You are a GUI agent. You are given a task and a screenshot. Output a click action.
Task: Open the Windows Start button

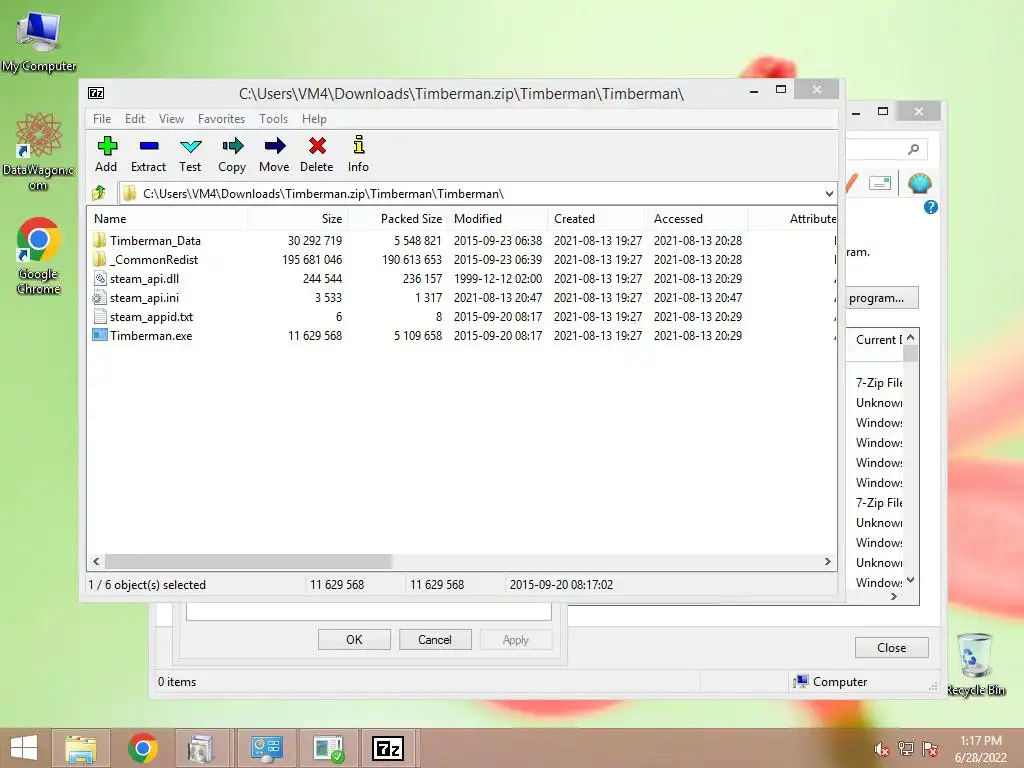[x=24, y=748]
